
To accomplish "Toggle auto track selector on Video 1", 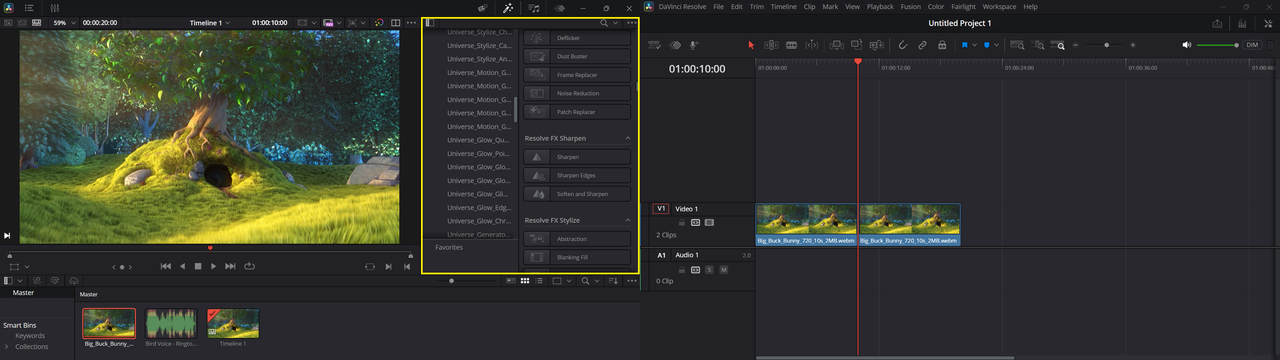I will pyautogui.click(x=695, y=222).
